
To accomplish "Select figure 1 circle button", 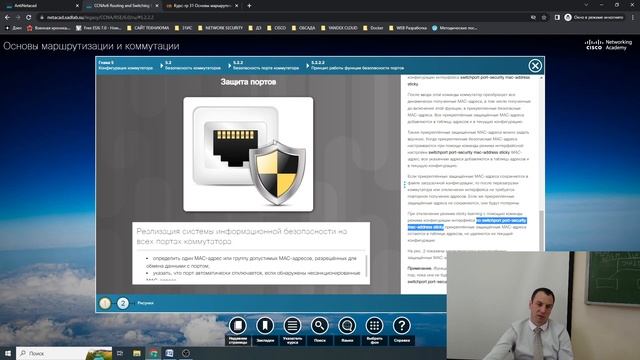I will tap(105, 303).
